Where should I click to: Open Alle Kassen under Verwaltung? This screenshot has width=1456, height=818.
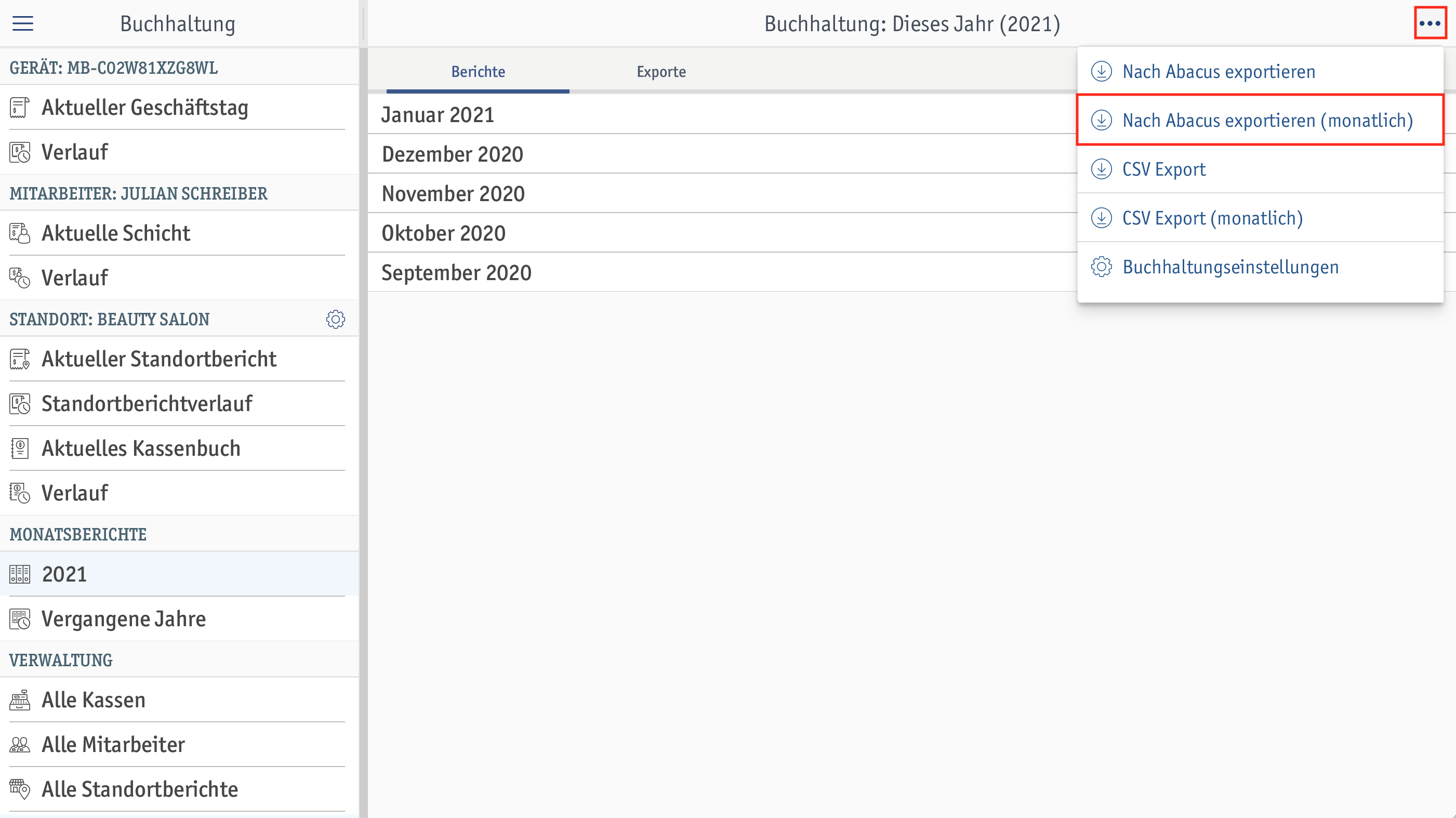179,700
